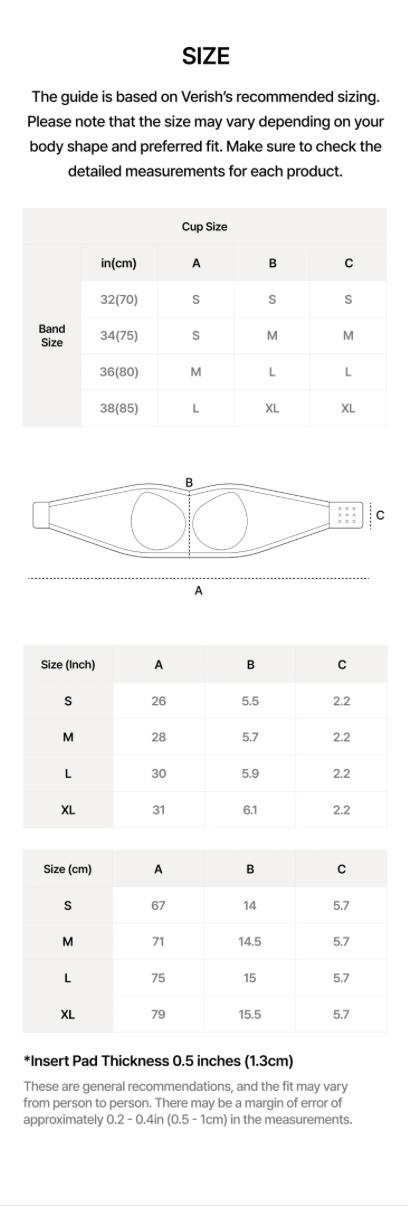
Task: Select the Size (Inch) table header
Action: (68, 664)
